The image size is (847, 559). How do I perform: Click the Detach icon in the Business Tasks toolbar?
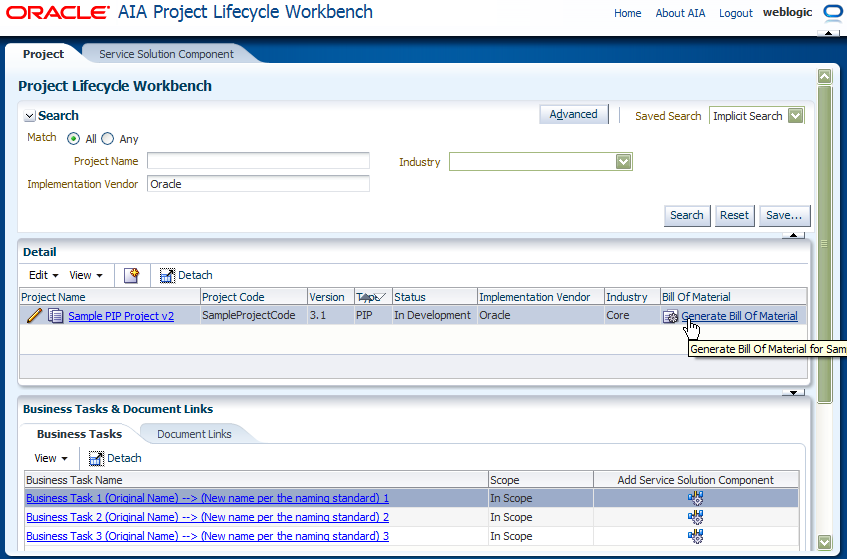(96, 459)
